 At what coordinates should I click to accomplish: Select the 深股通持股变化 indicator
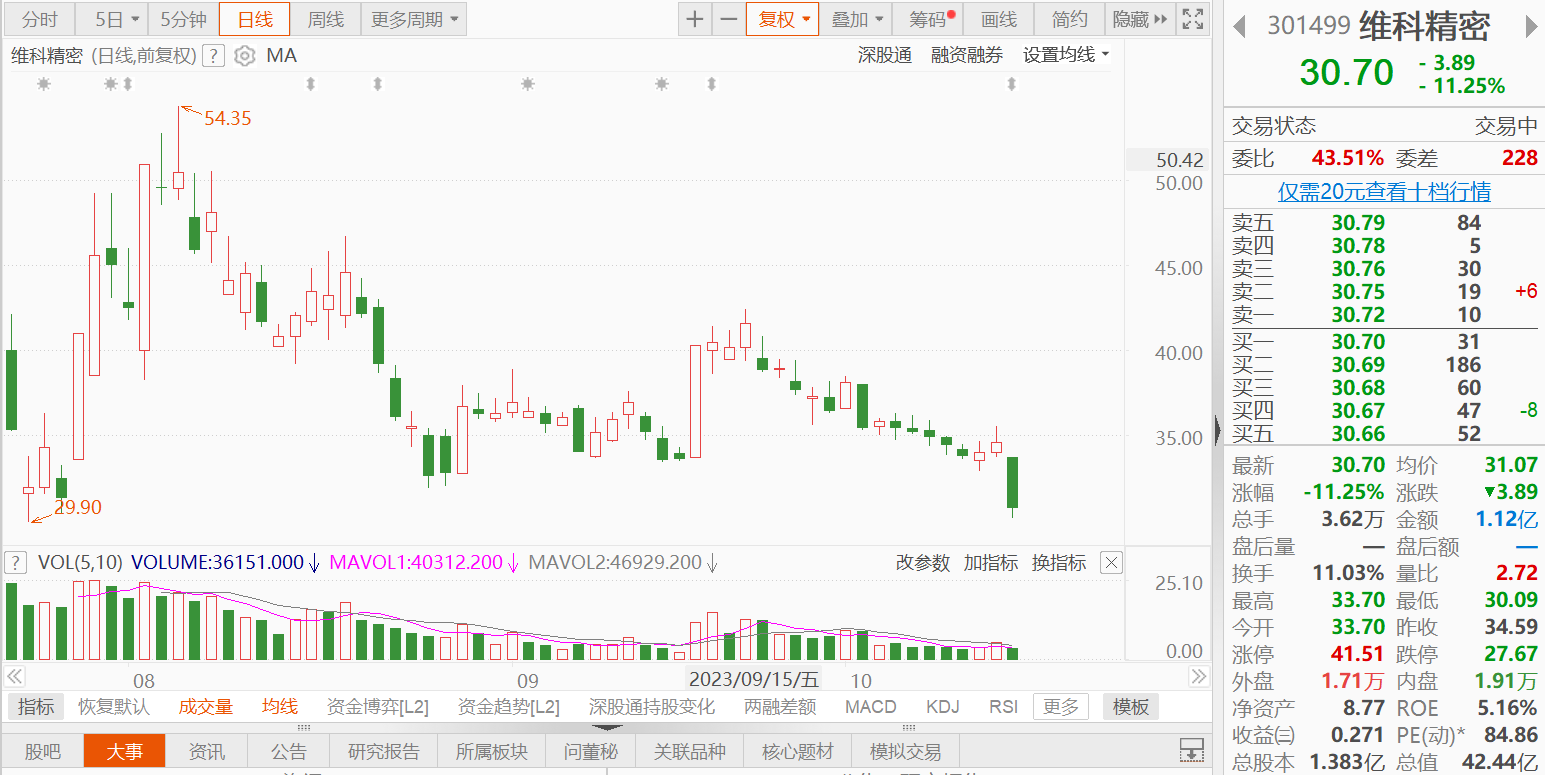[652, 707]
